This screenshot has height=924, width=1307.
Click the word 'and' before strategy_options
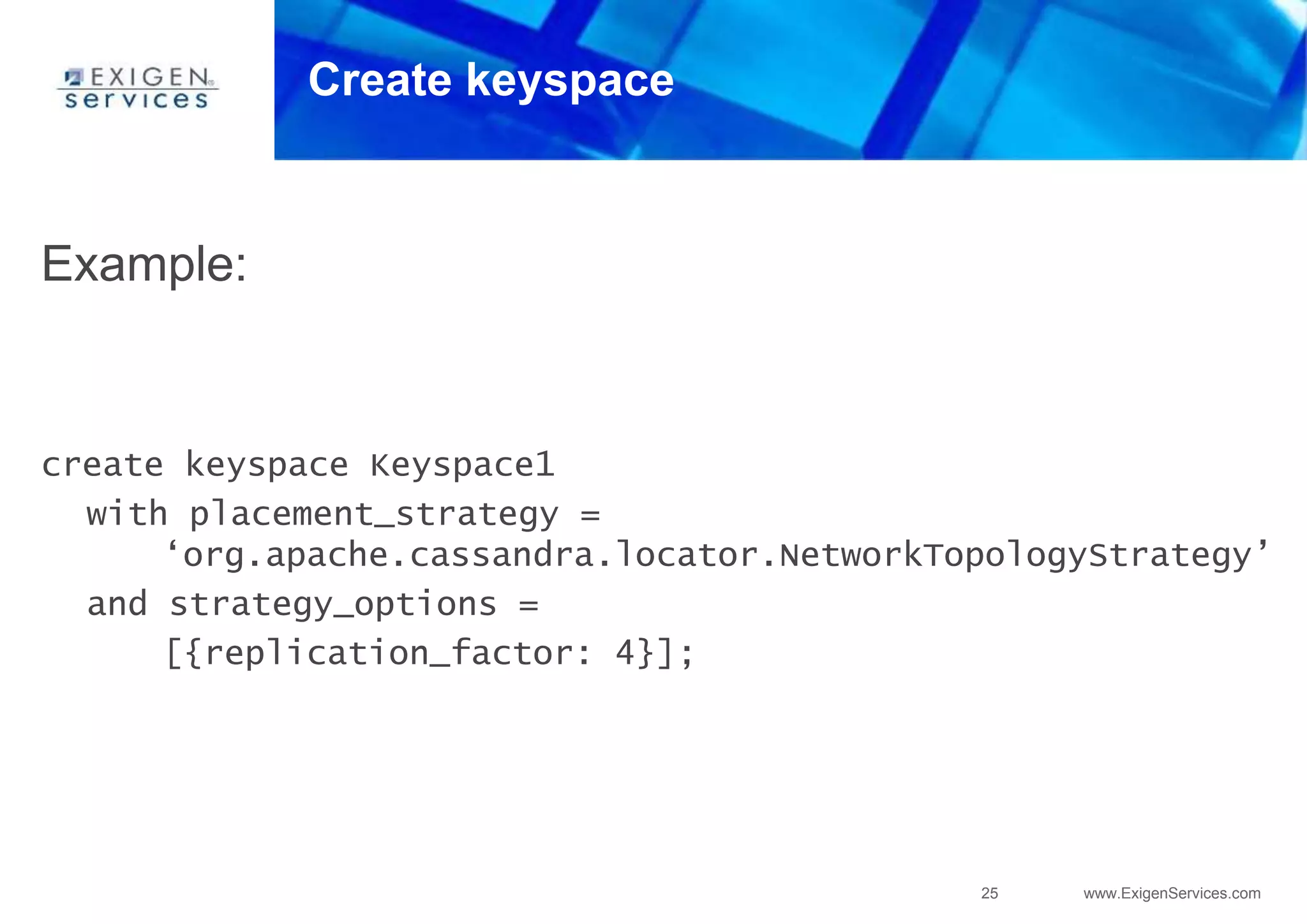pos(117,604)
